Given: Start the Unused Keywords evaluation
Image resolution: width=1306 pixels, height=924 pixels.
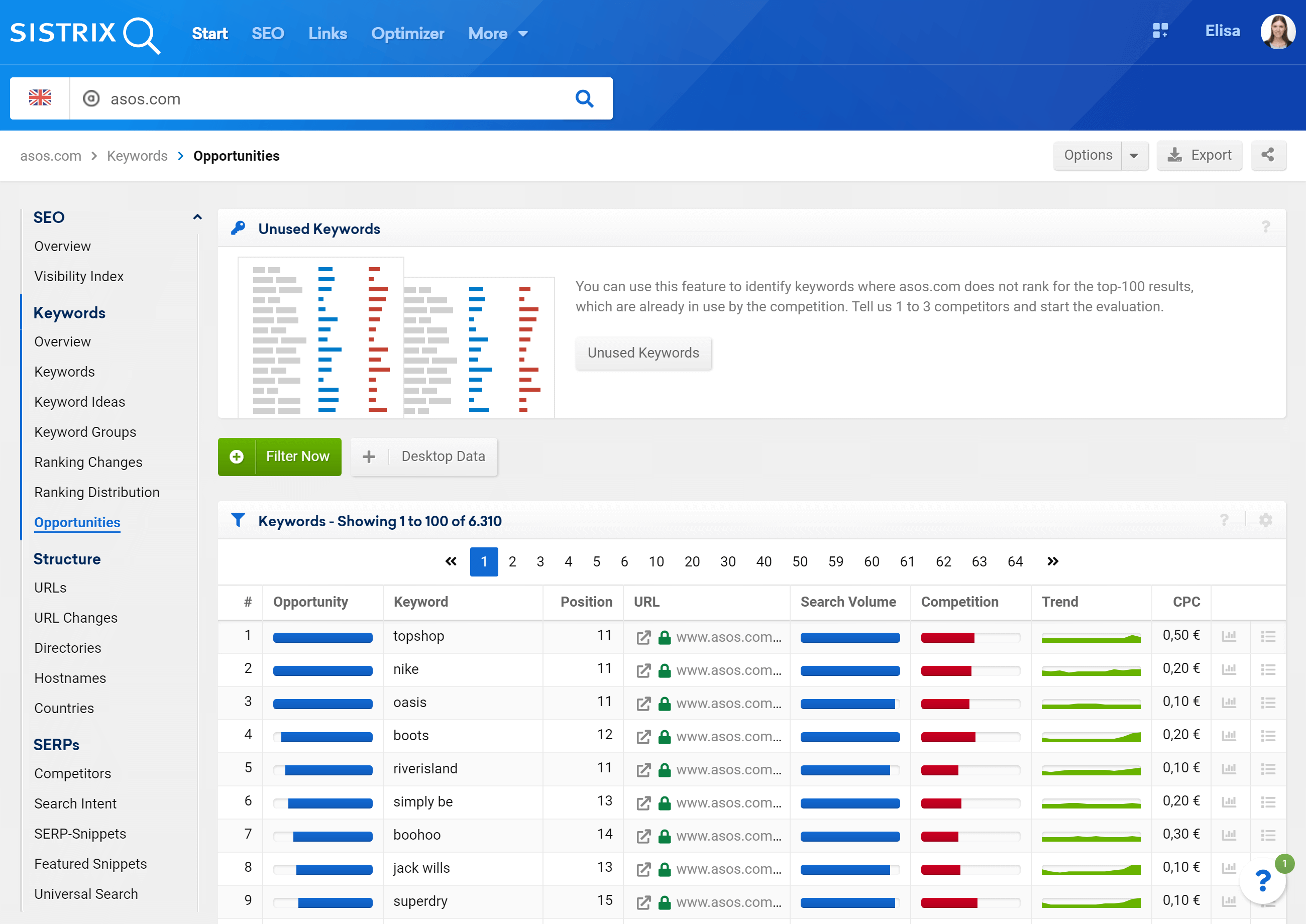Looking at the screenshot, I should 643,353.
